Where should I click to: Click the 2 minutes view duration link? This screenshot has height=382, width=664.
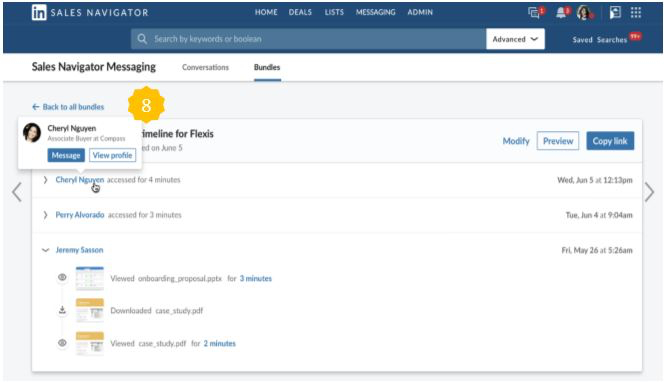pyautogui.click(x=219, y=343)
